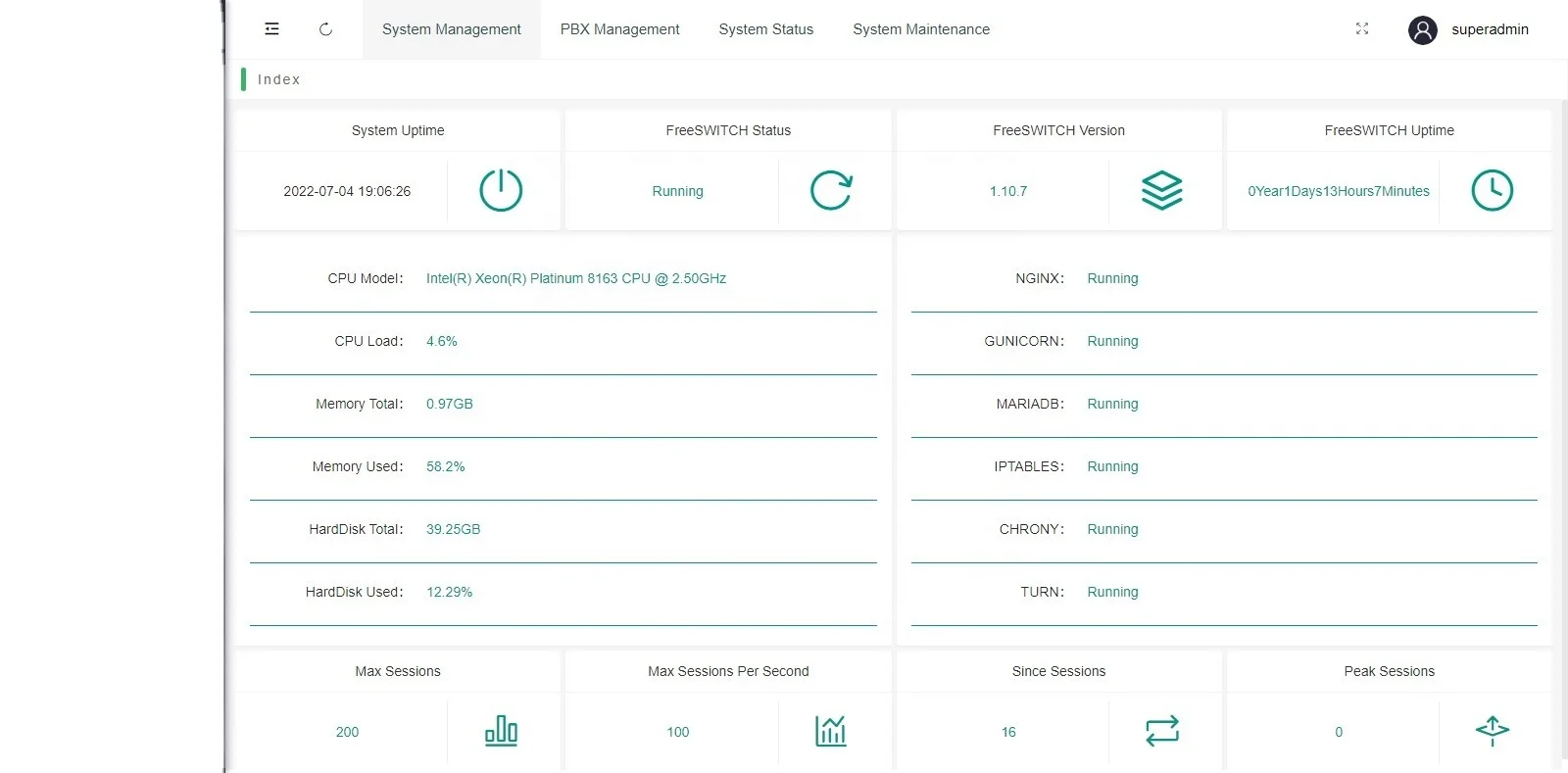The width and height of the screenshot is (1568, 773).
Task: Click Max Sessions value 200
Action: [347, 732]
